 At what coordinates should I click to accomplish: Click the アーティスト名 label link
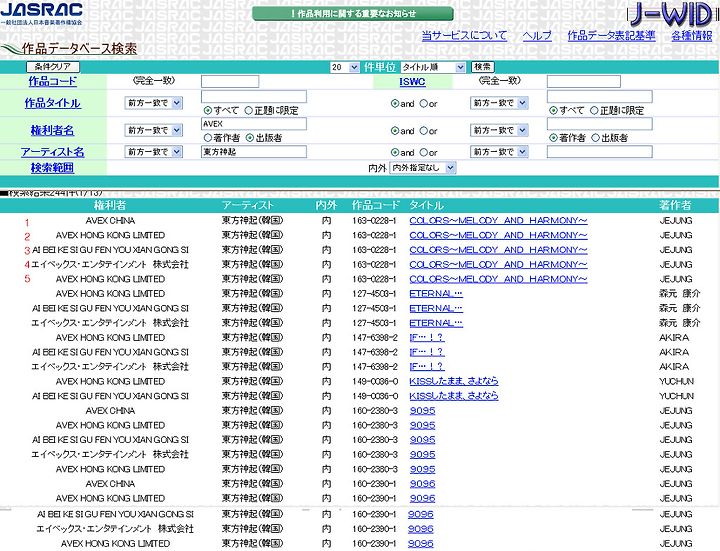(52, 152)
